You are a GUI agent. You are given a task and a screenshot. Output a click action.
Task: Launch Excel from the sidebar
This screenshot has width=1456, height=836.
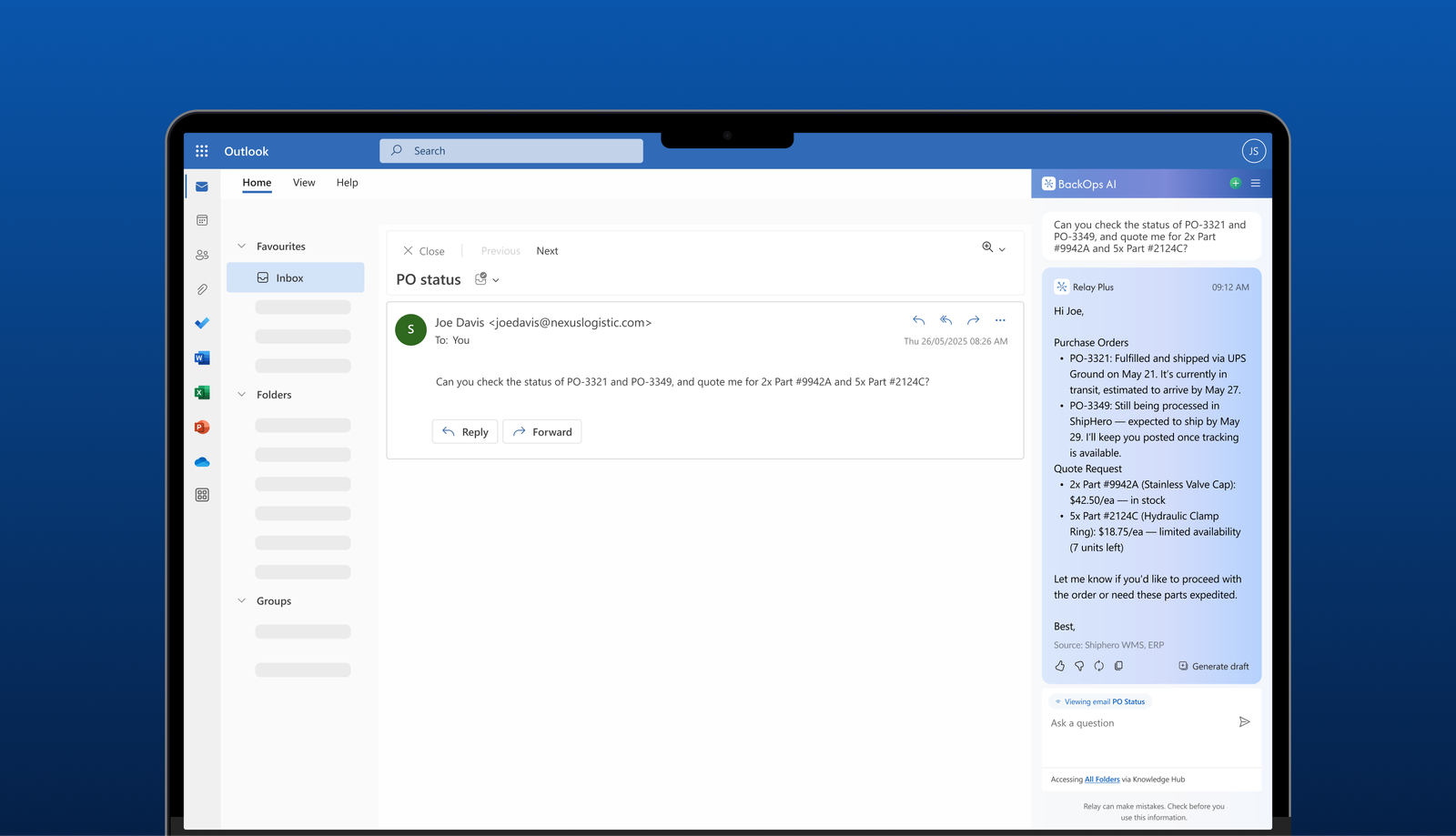tap(202, 392)
